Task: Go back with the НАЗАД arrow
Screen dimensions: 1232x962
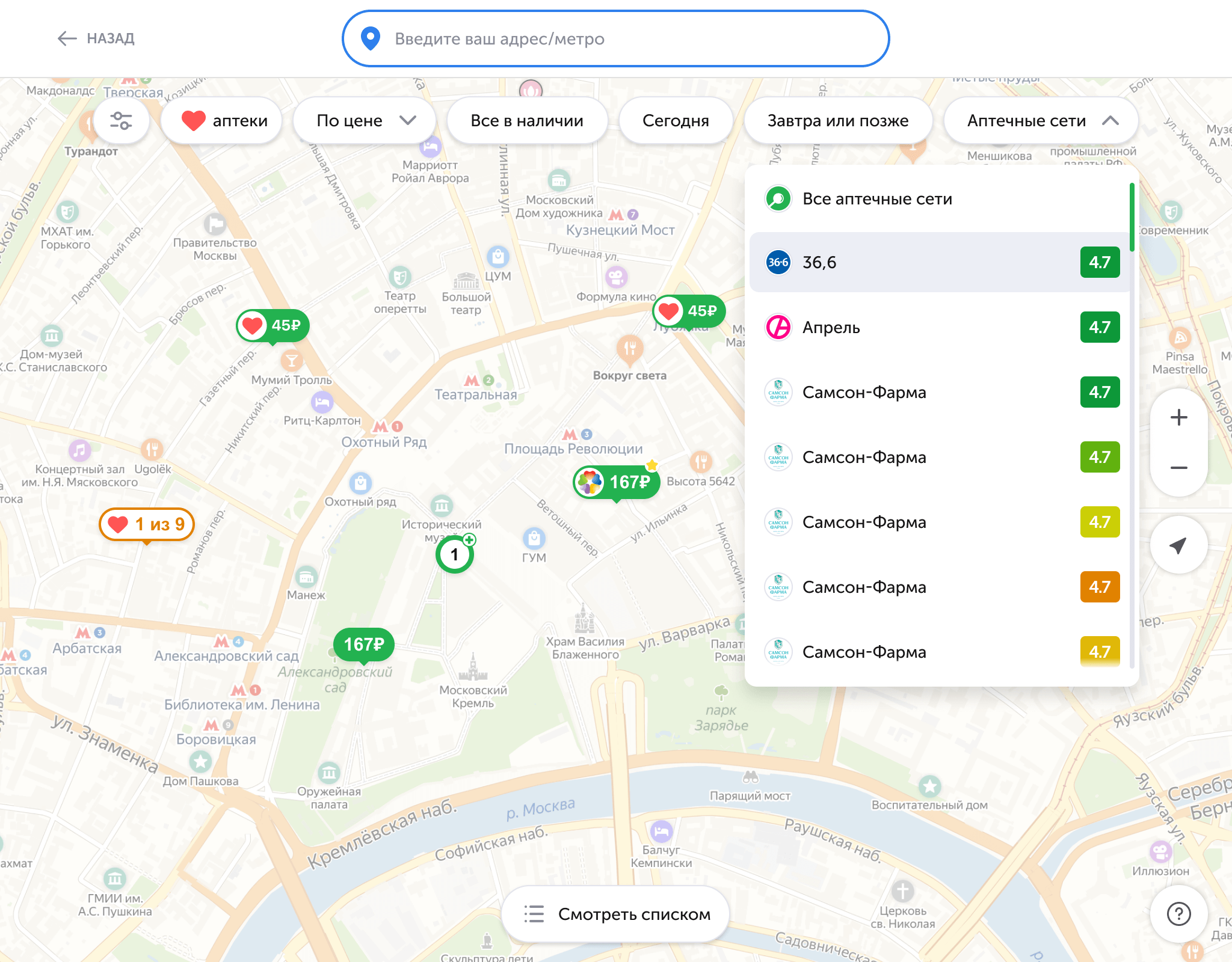Action: (x=96, y=38)
